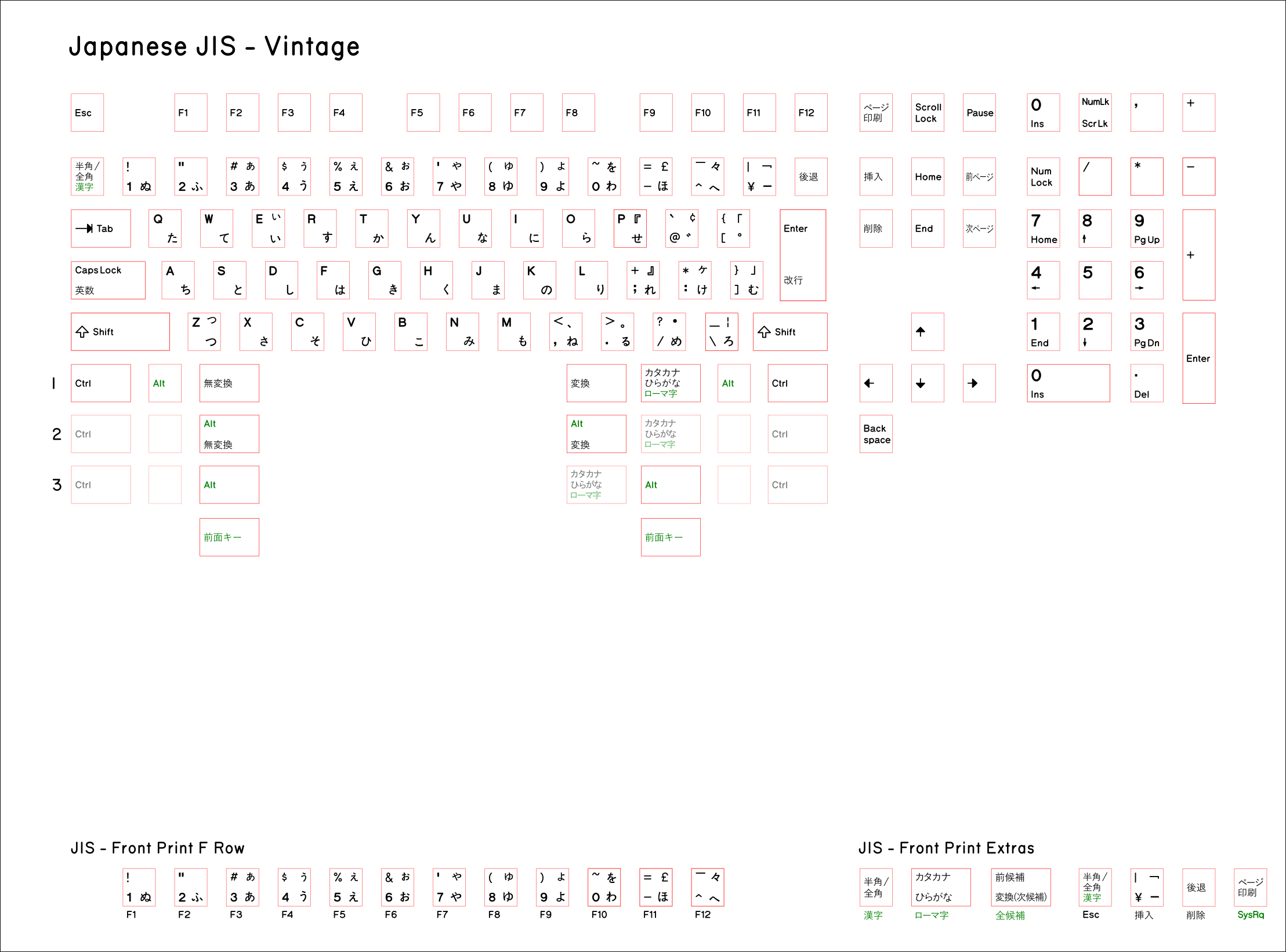Click the Esc key

click(87, 113)
